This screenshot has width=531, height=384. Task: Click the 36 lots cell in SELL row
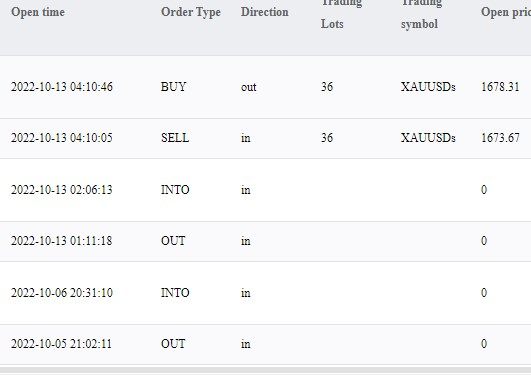coord(327,138)
